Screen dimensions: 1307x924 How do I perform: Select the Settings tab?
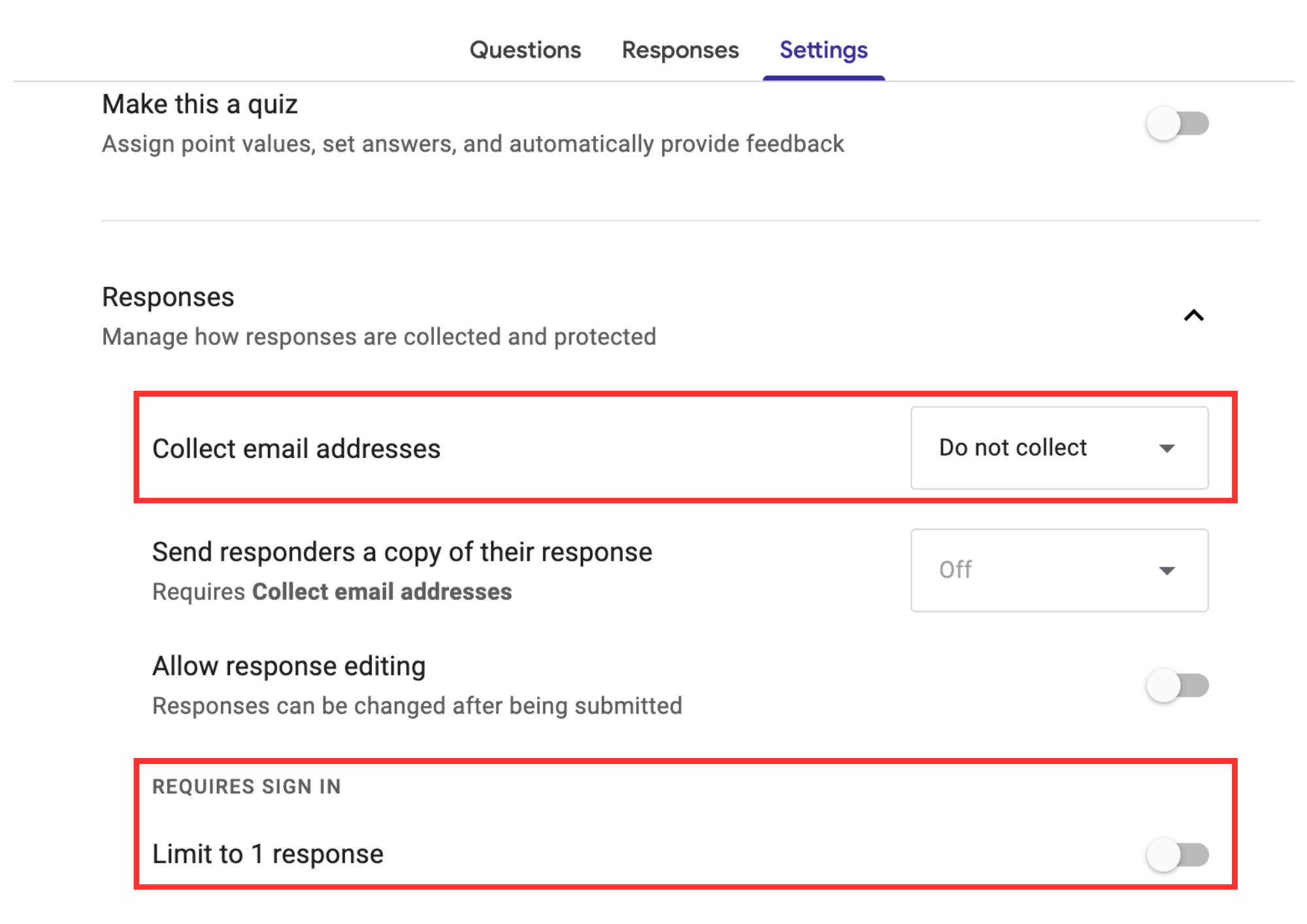coord(823,50)
